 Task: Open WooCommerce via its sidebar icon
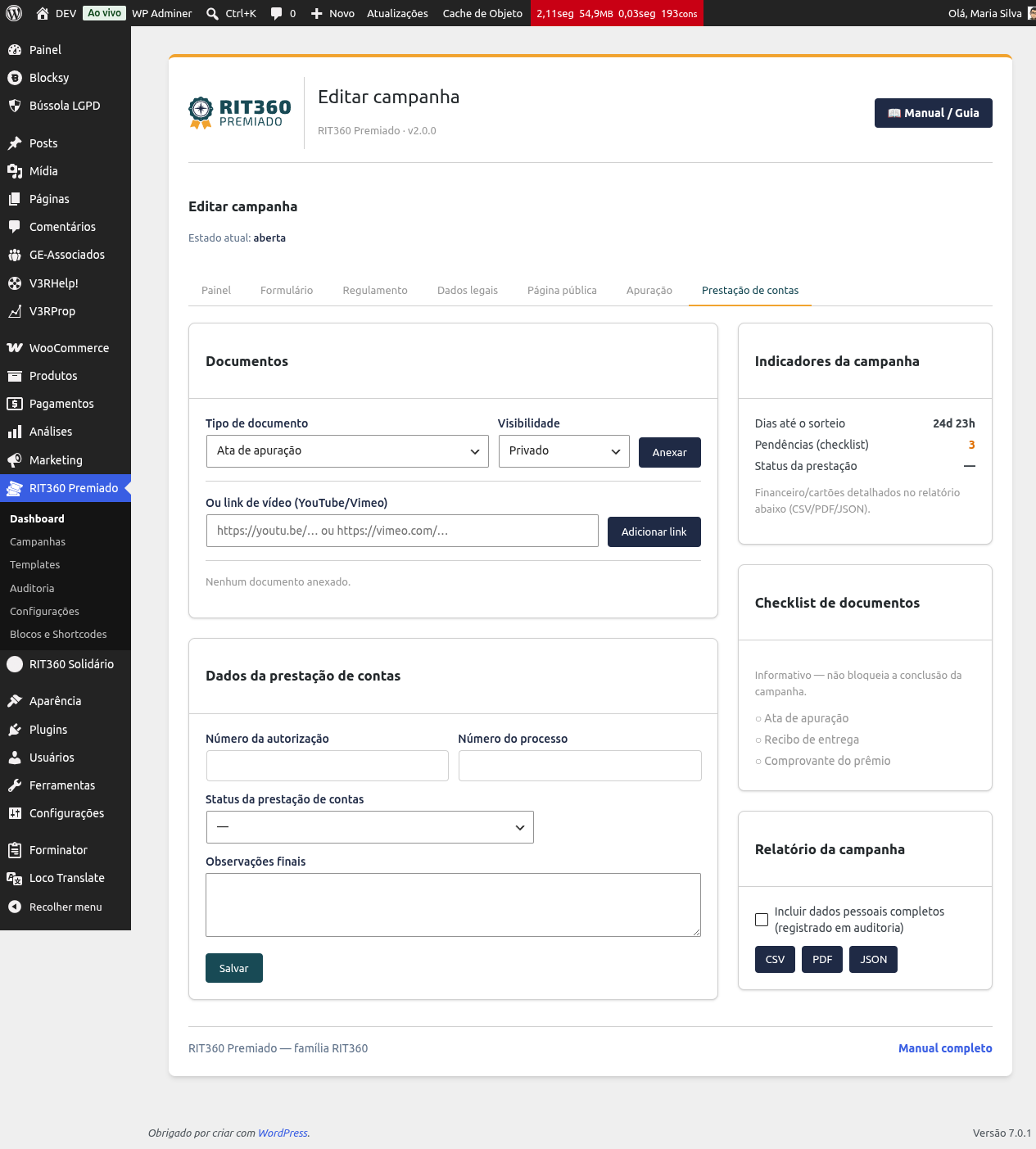tap(15, 348)
